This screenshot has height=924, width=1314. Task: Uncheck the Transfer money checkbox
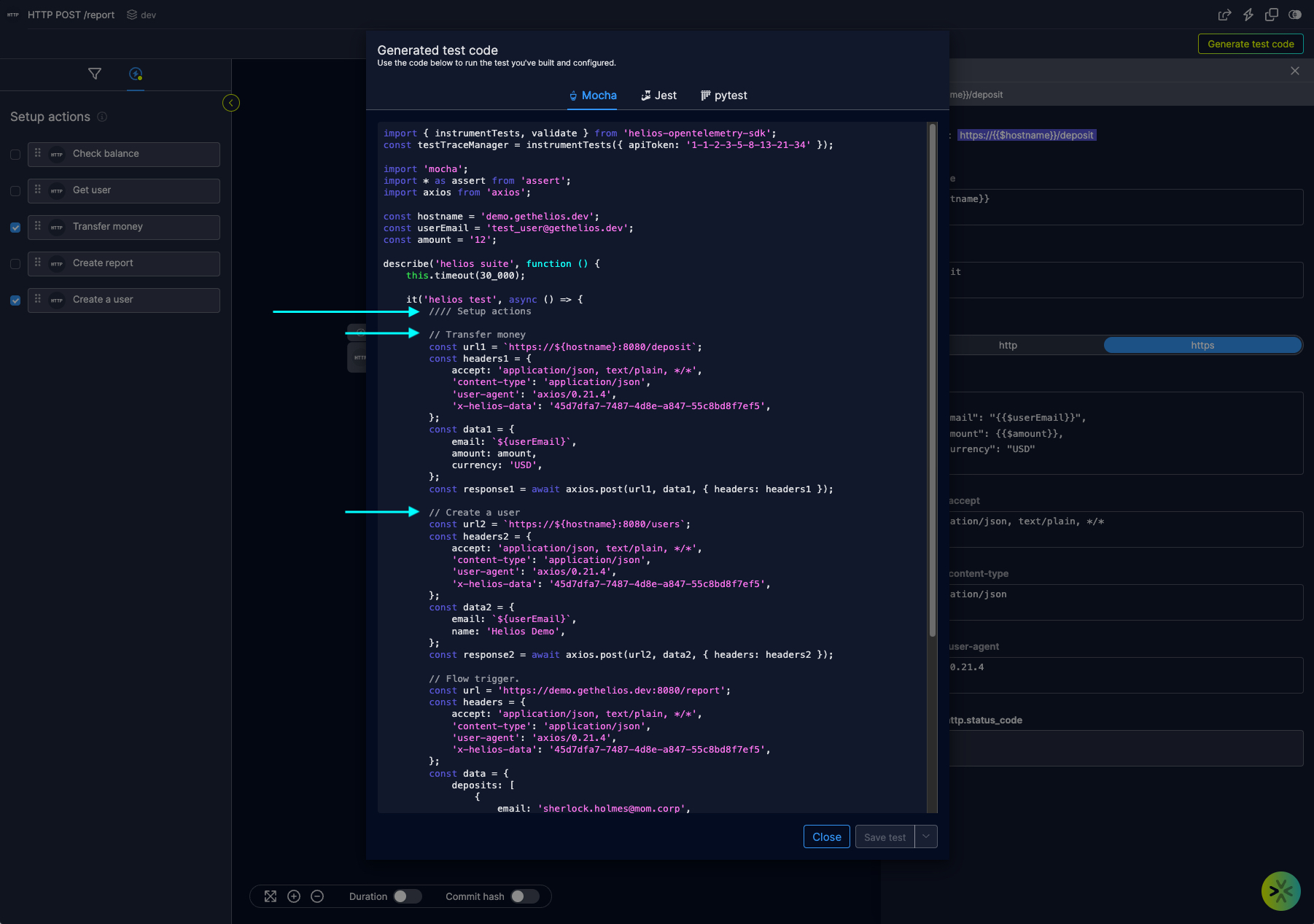point(15,228)
